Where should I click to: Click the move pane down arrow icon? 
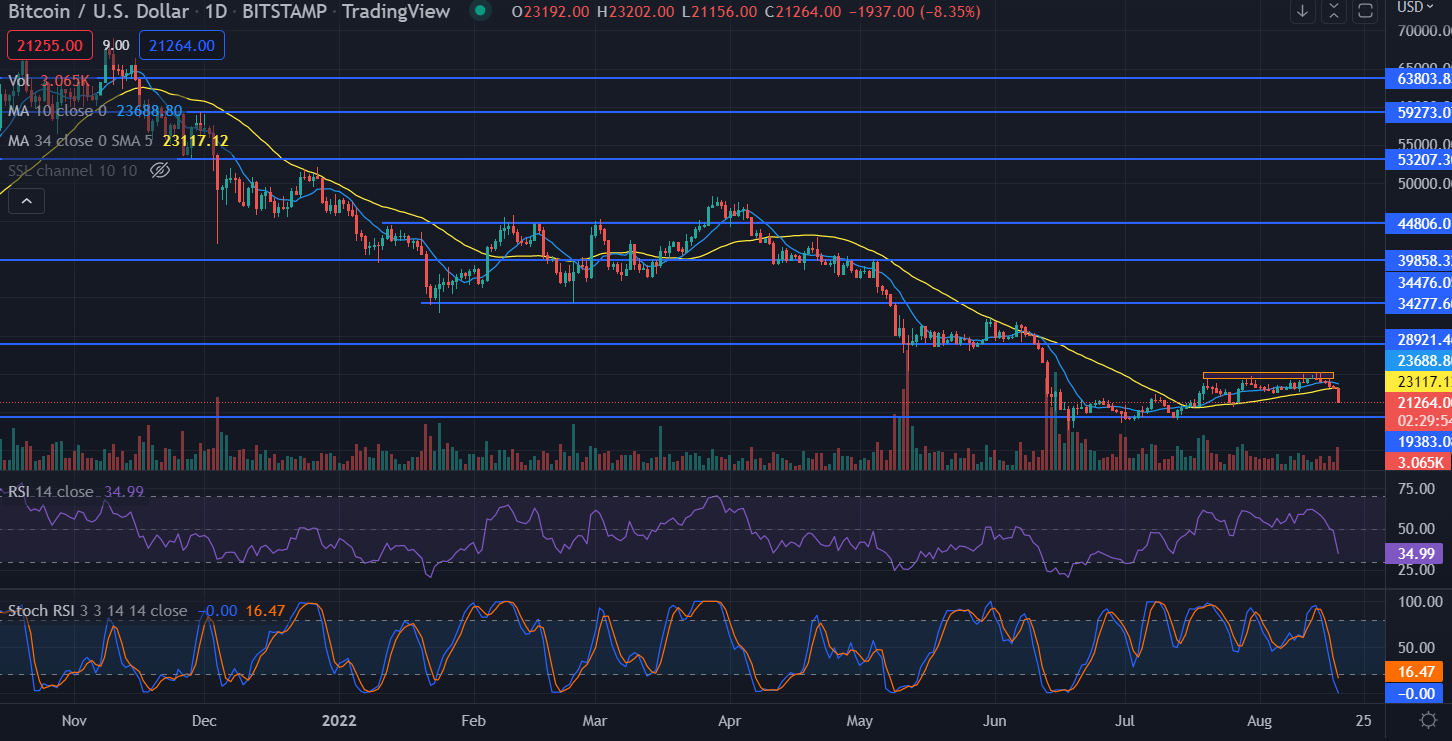point(1302,12)
